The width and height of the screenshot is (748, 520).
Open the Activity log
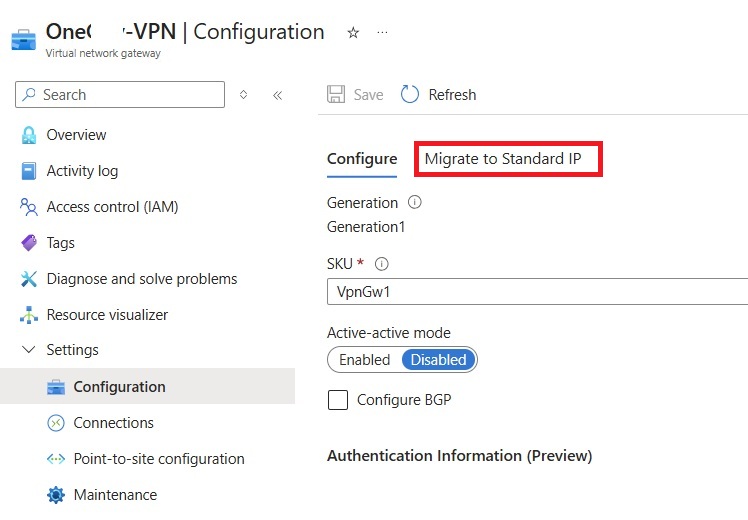pos(82,171)
